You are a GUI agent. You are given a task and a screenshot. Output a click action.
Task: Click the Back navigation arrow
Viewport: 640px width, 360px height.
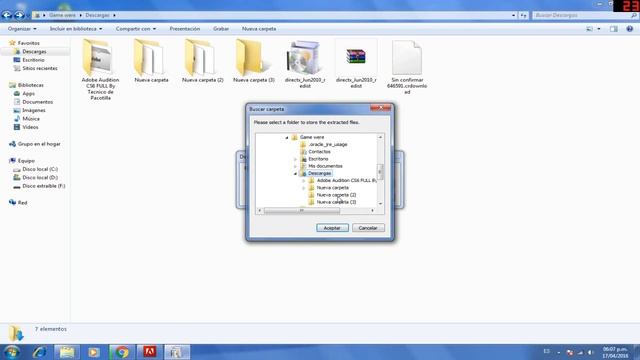[7, 15]
